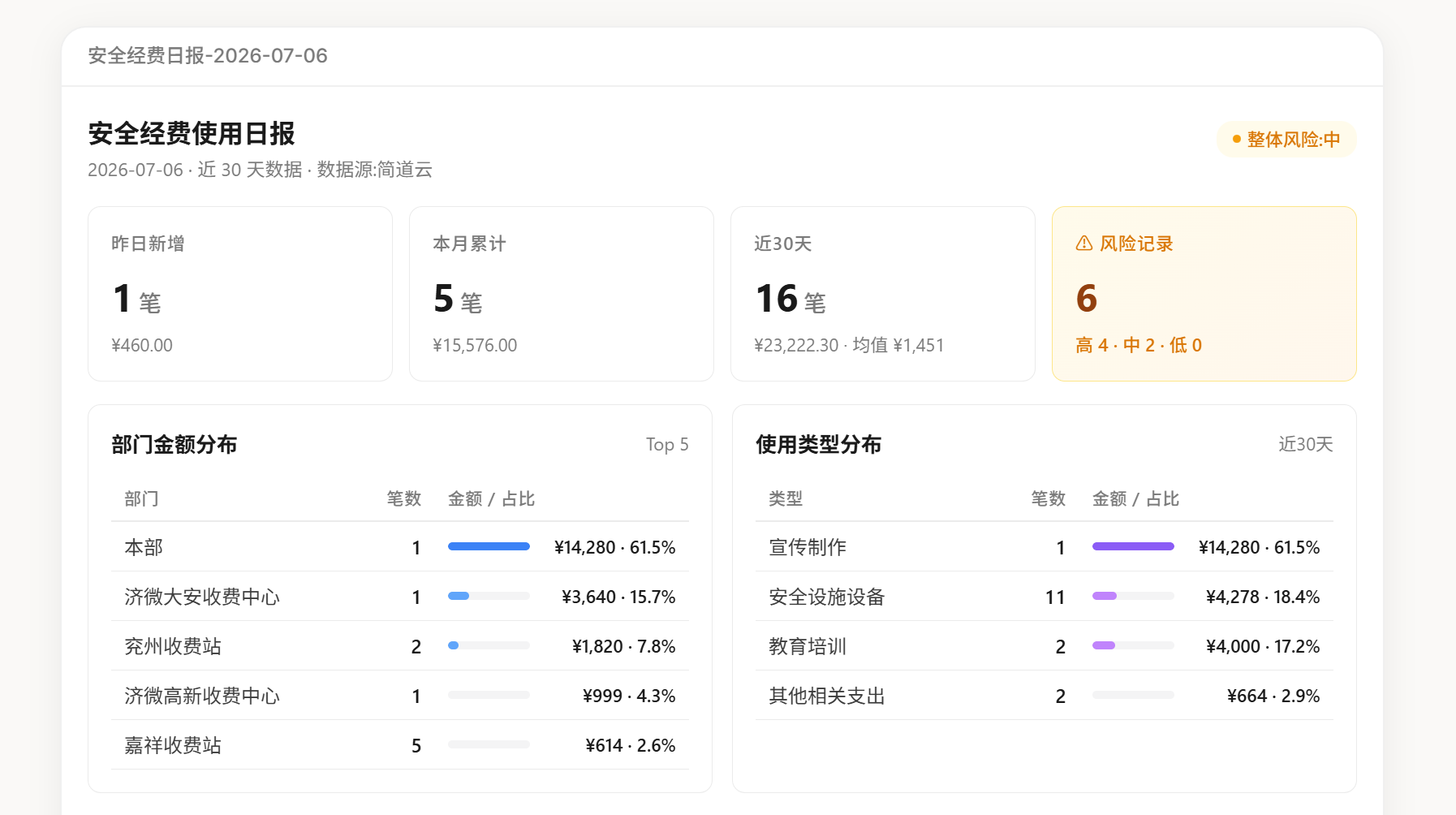
Task: Click 金额 / 占比 header in department table
Action: (x=492, y=498)
